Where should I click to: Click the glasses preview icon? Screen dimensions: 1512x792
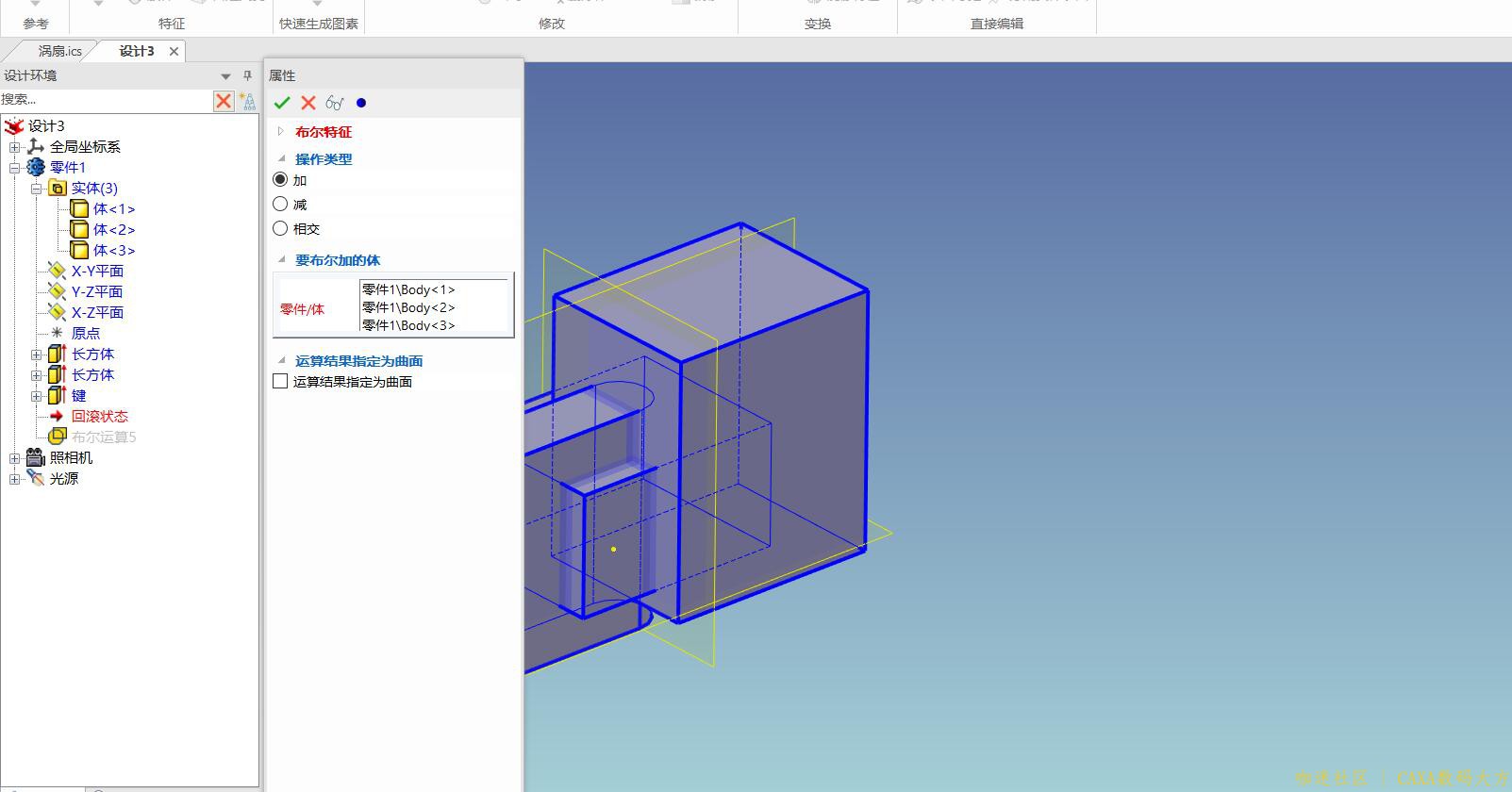point(334,103)
